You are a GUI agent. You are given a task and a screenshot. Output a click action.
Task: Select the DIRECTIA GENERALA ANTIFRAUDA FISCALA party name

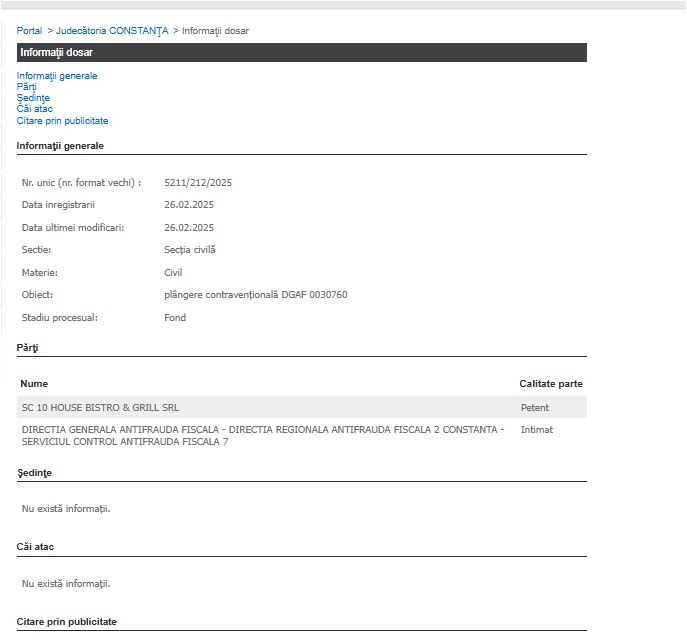(263, 436)
